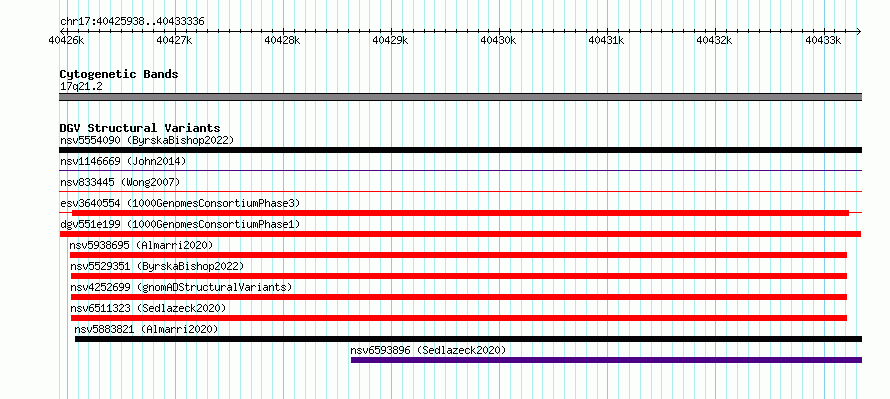This screenshot has height=399, width=890.
Task: Open nsv6593896 (Sedlazeck2020) label
Action: point(428,350)
